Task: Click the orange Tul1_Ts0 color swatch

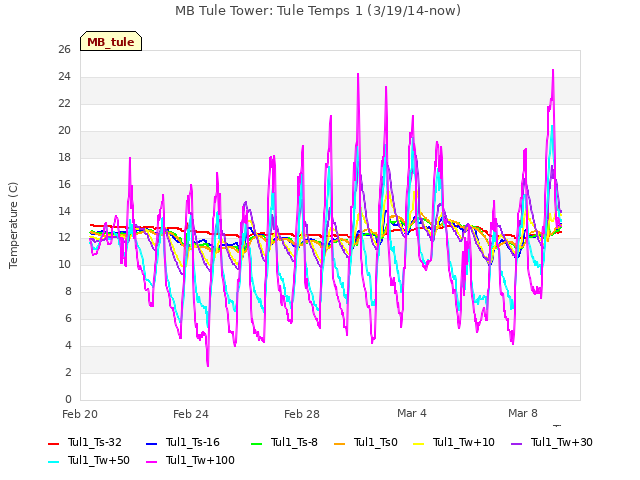Action: (339, 443)
